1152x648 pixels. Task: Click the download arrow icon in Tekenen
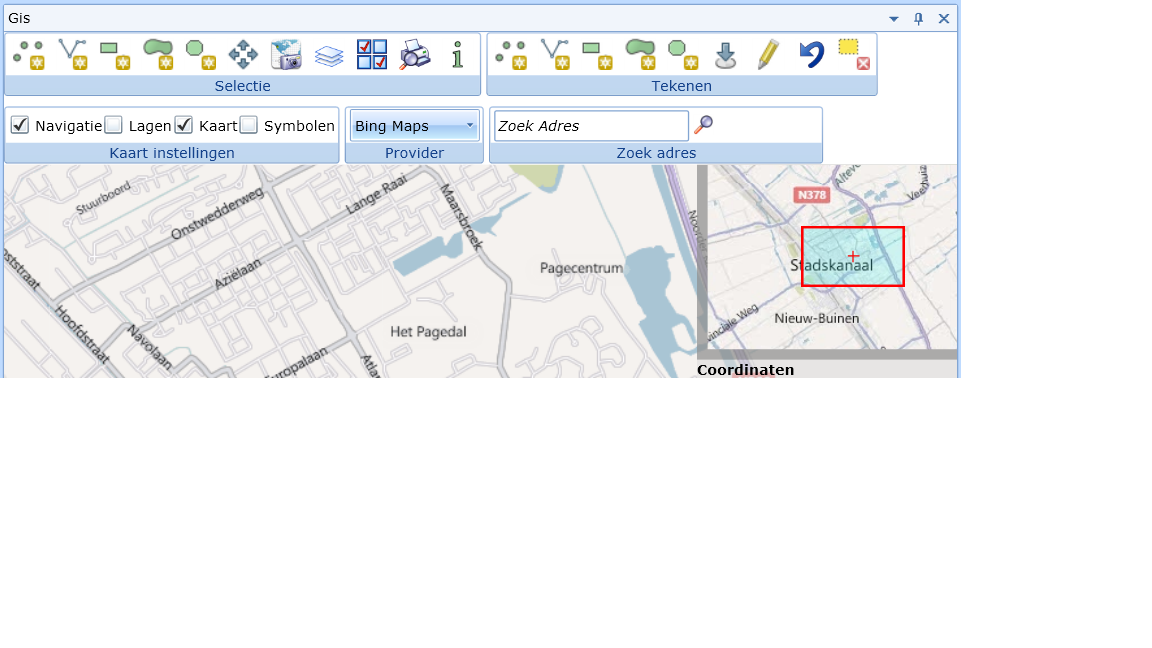(x=725, y=55)
